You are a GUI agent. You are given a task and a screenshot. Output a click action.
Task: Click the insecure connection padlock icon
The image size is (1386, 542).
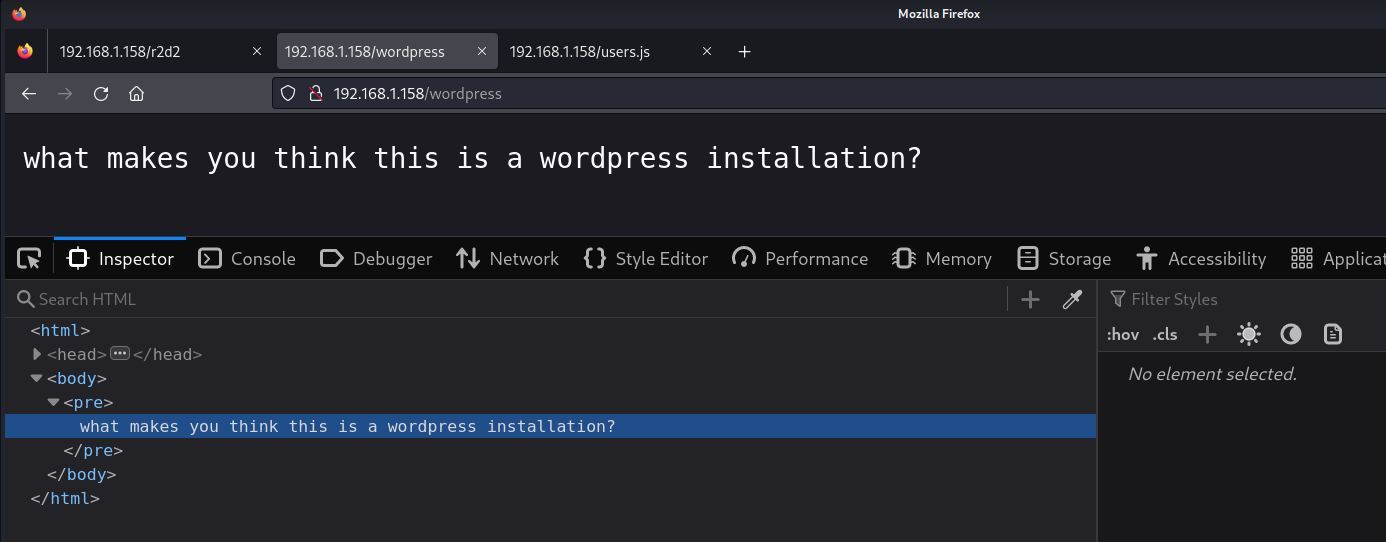tap(315, 93)
